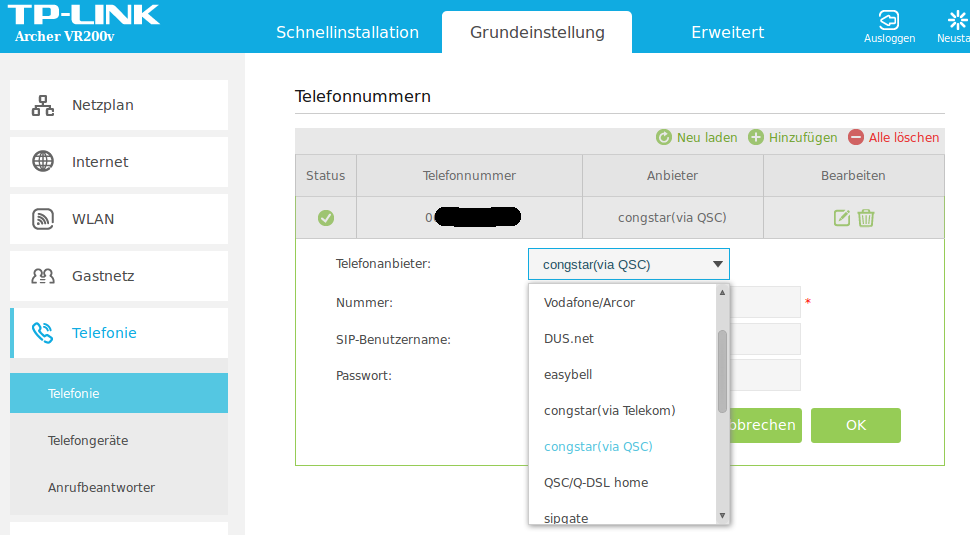Go to Telefongeräte in the sidebar
This screenshot has height=535, width=970.
tap(88, 440)
